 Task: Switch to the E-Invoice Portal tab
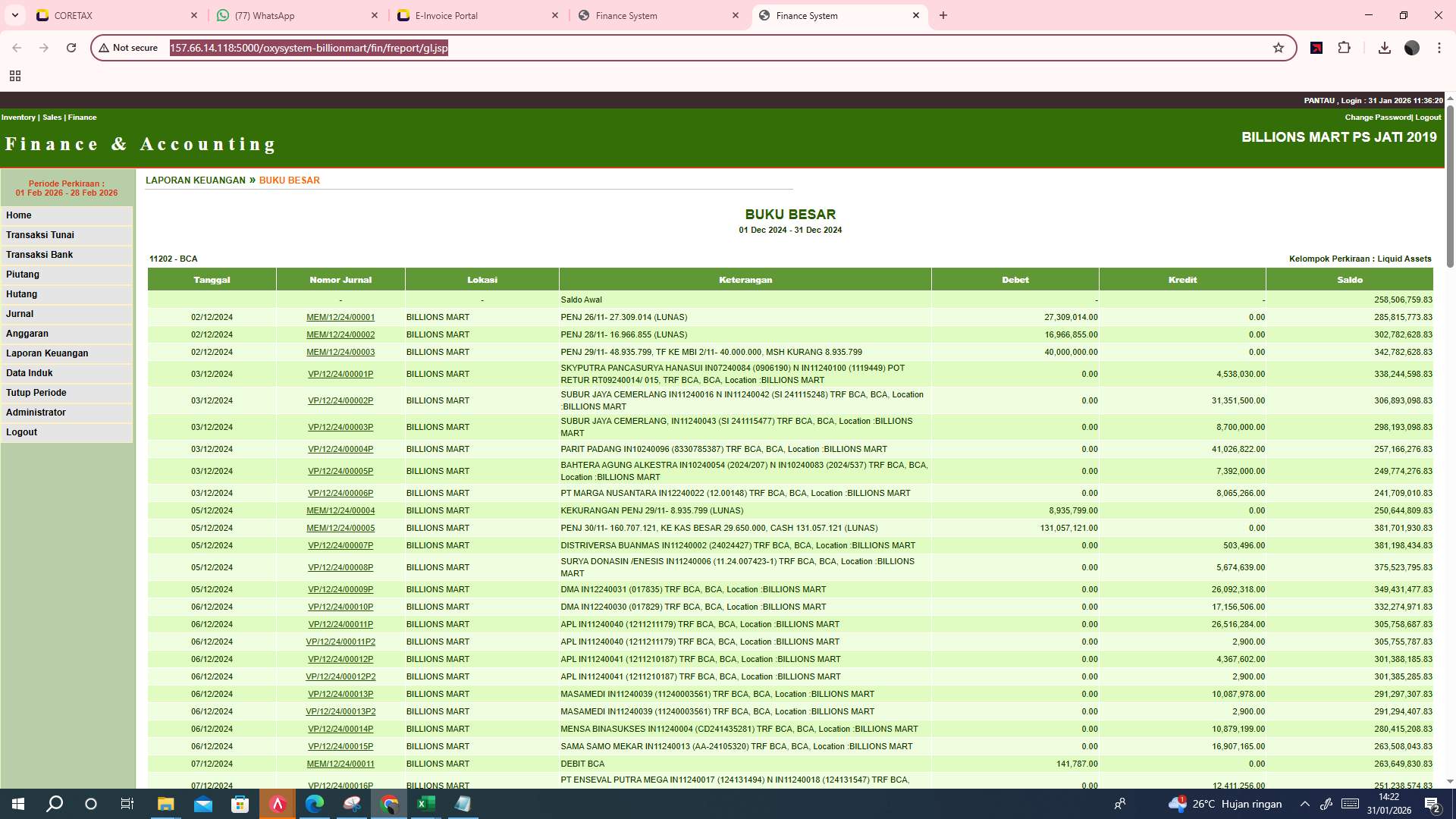point(446,15)
